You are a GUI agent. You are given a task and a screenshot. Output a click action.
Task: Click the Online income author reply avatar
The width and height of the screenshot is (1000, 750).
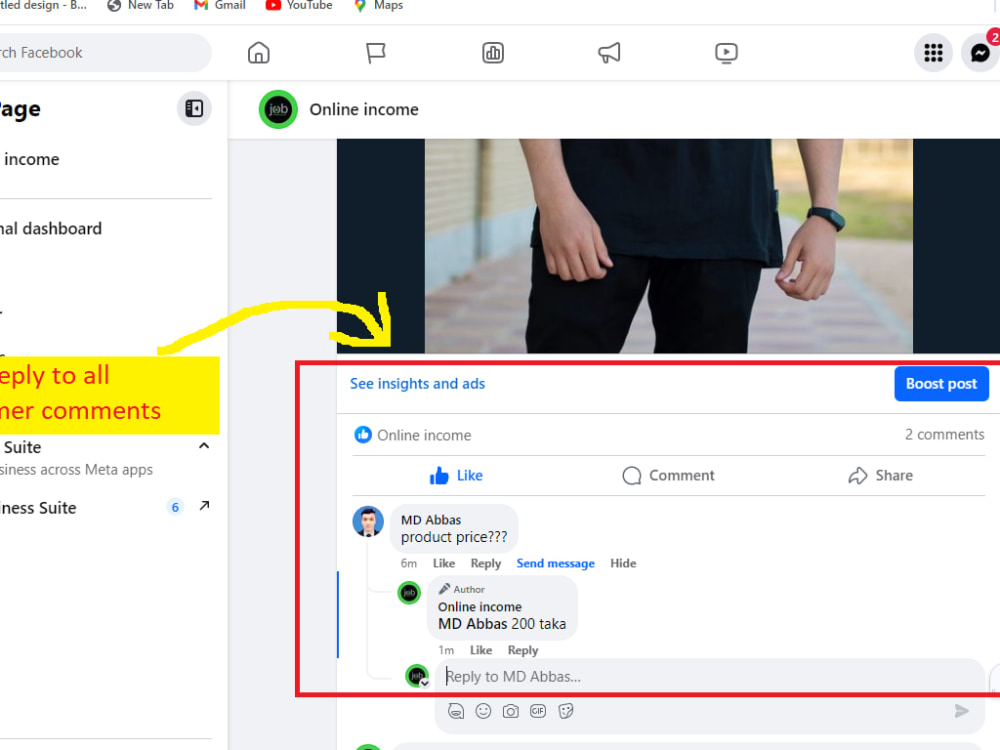click(409, 592)
